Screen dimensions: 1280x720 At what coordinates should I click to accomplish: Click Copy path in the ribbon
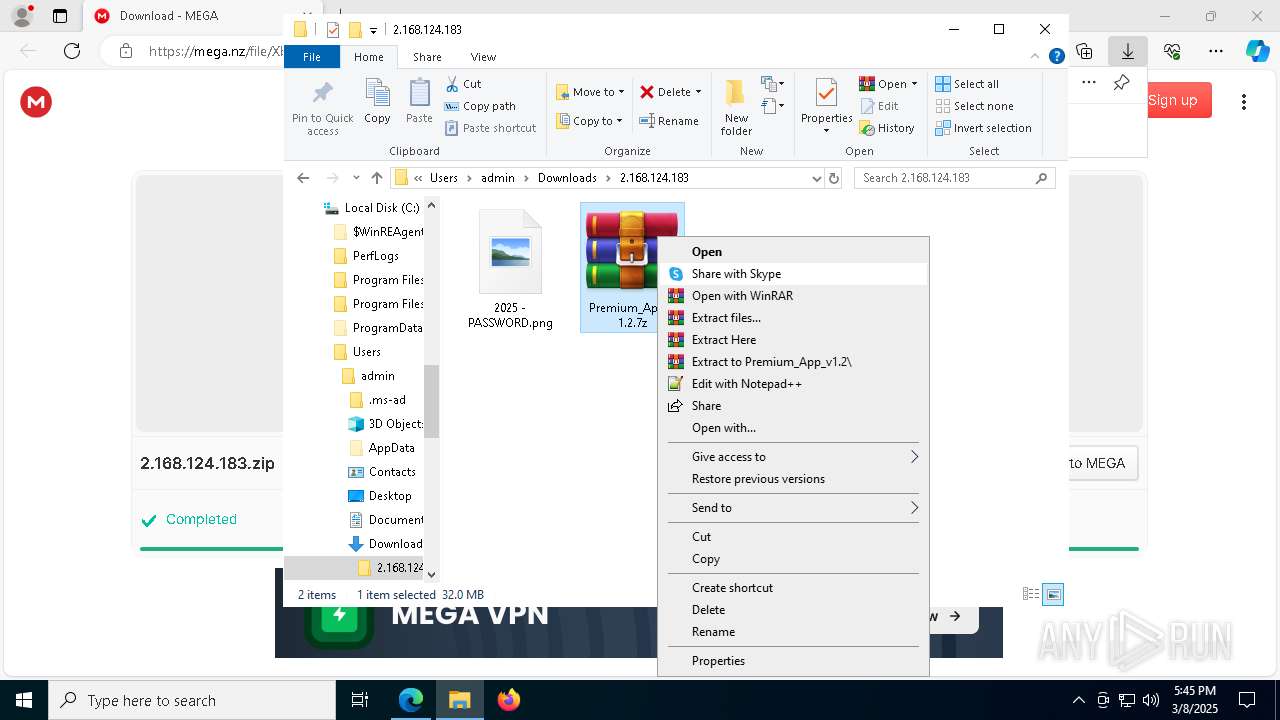(x=480, y=106)
